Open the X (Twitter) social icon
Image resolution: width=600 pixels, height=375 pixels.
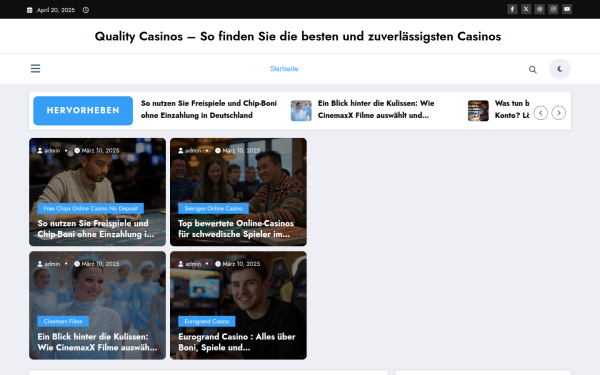[526, 9]
